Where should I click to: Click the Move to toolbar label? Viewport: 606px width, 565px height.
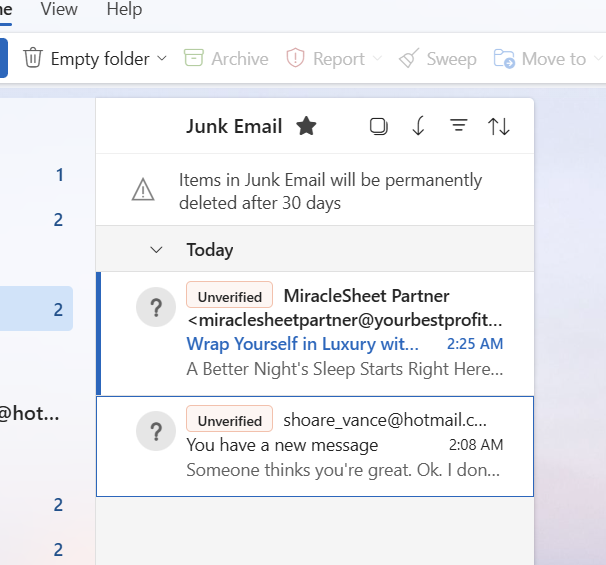point(554,59)
